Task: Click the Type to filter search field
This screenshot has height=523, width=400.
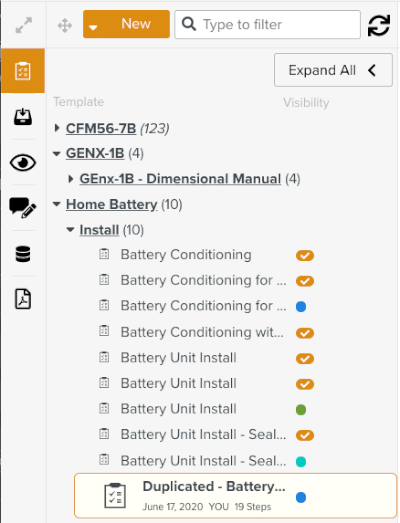Action: pos(267,24)
